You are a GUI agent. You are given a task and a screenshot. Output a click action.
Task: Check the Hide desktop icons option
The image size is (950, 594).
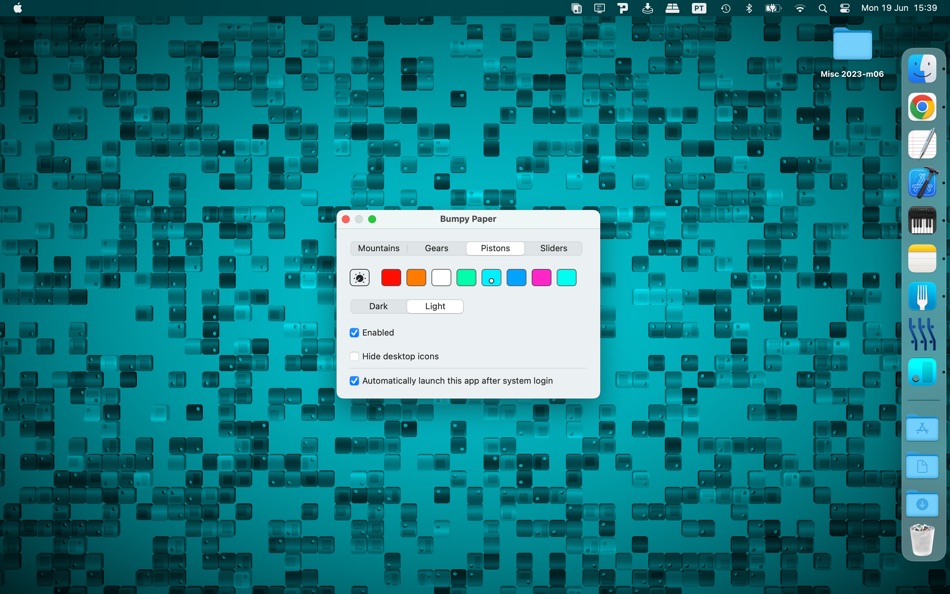[x=354, y=356]
